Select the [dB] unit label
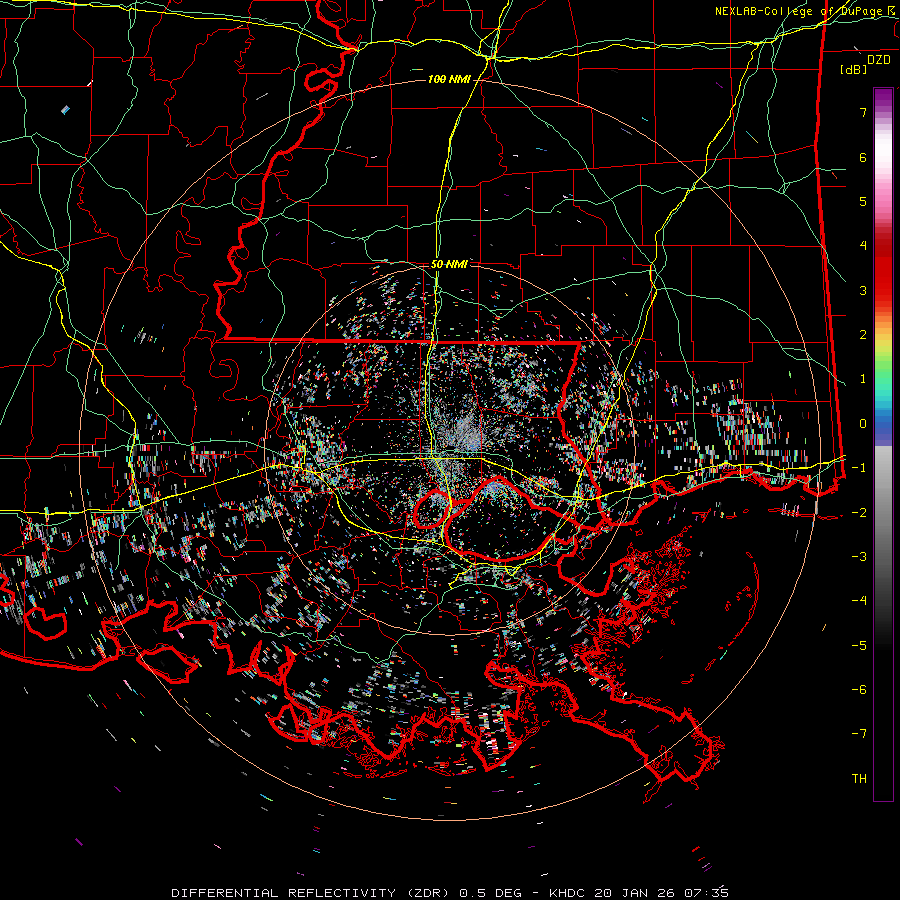 854,69
